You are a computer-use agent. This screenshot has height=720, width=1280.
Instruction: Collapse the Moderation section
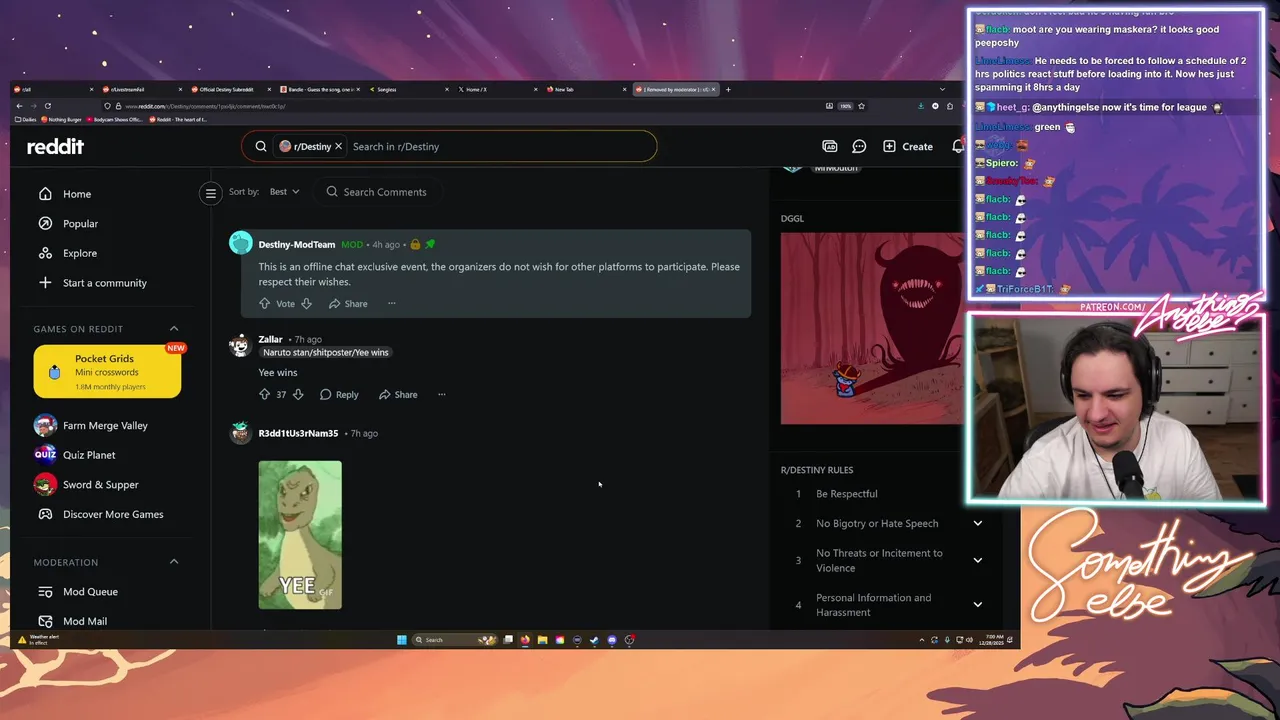[174, 562]
